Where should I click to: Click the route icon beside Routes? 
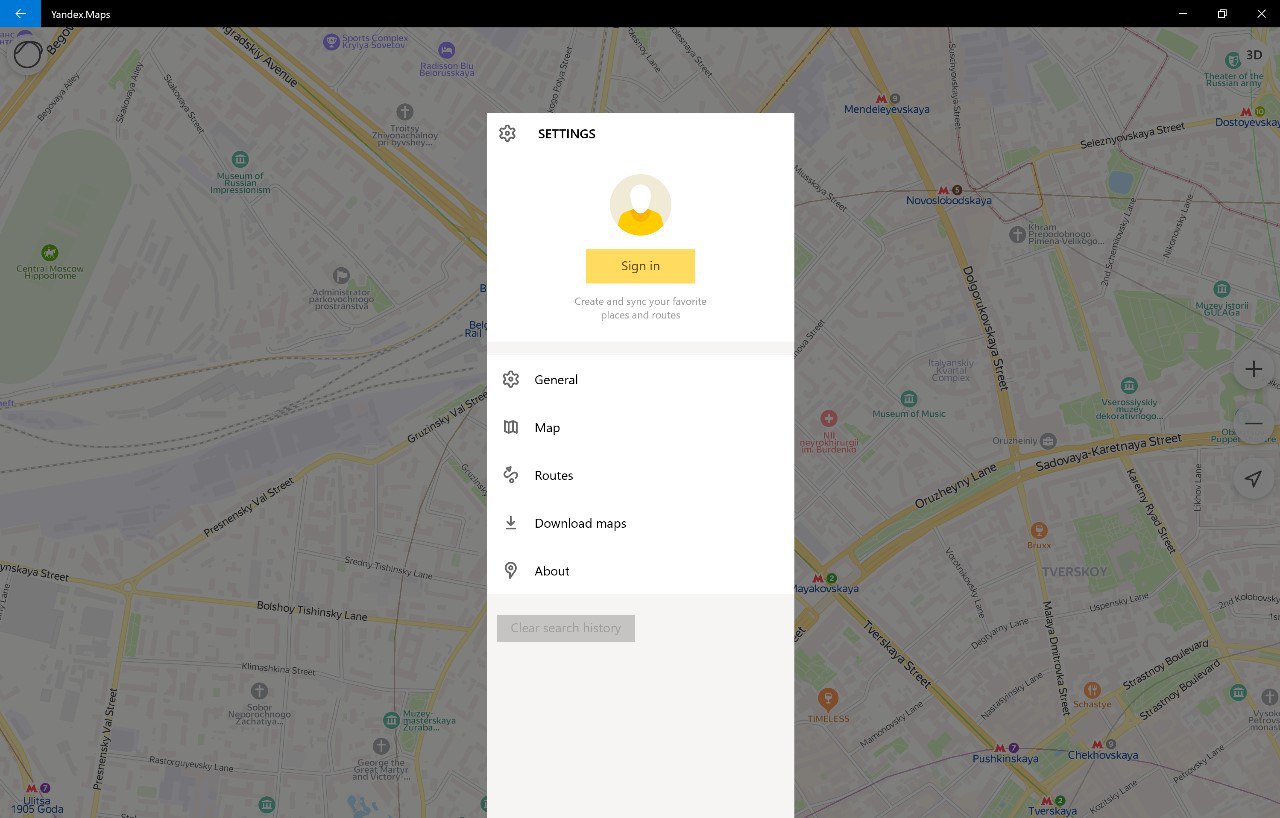[511, 475]
